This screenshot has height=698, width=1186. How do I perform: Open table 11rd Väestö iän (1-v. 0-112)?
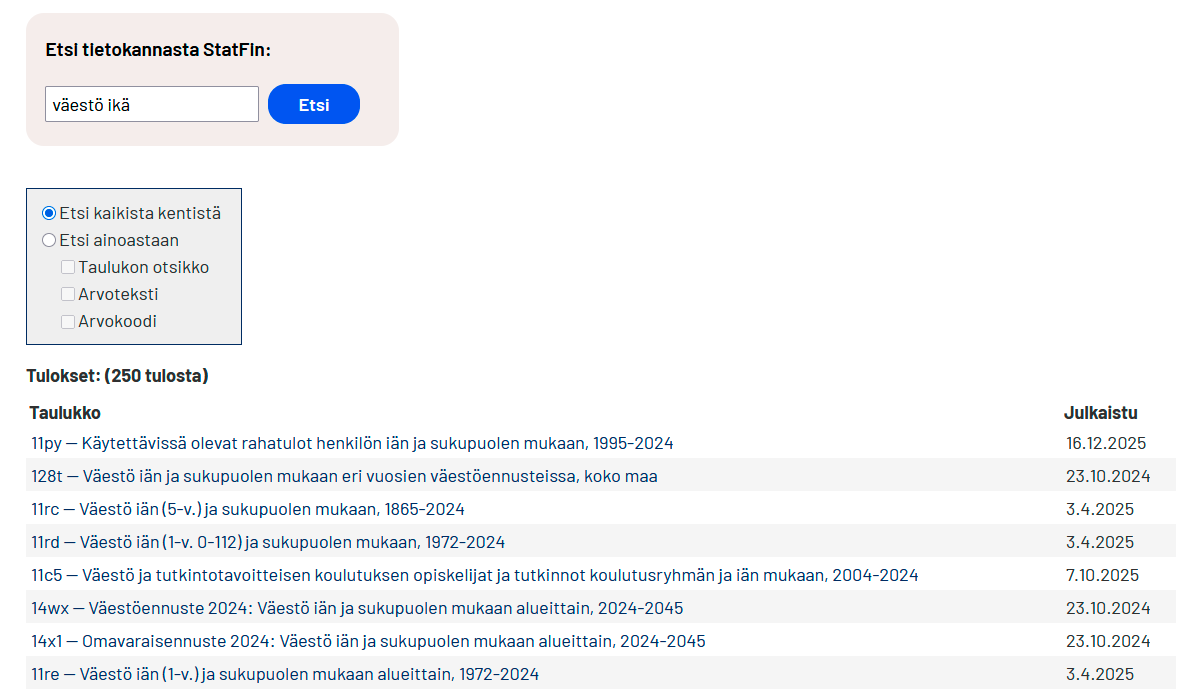pyautogui.click(x=268, y=542)
